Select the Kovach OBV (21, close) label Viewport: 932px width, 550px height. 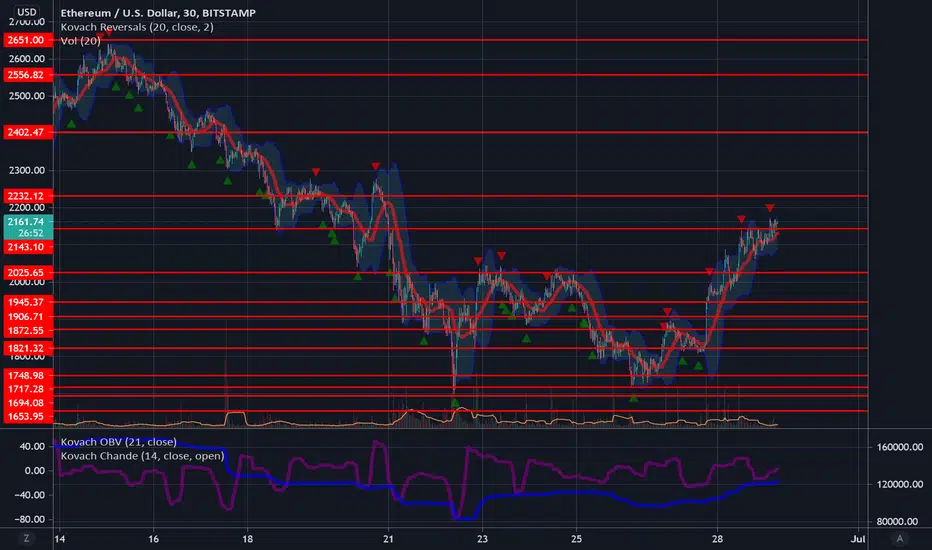pos(118,442)
